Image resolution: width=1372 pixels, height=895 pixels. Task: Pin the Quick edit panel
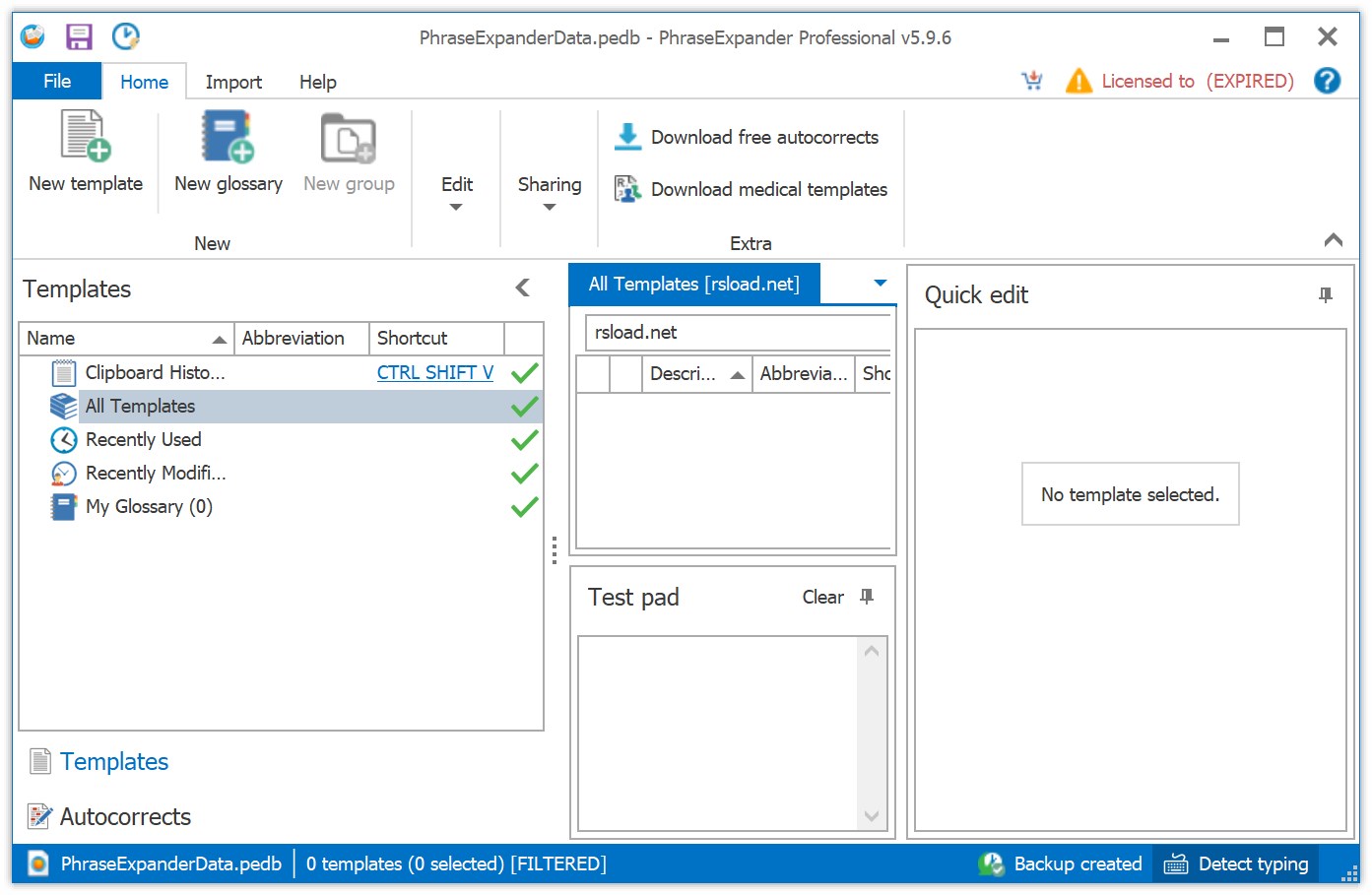[1326, 293]
